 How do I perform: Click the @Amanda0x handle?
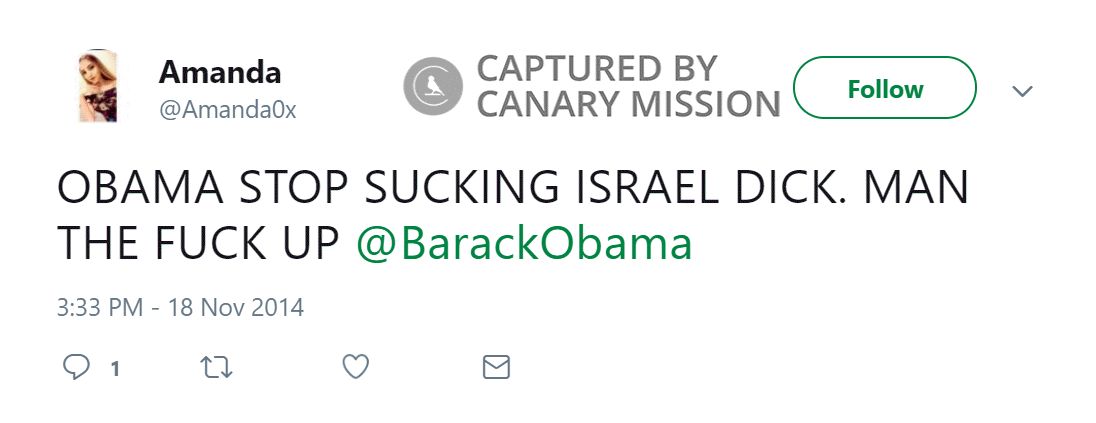pyautogui.click(x=228, y=109)
